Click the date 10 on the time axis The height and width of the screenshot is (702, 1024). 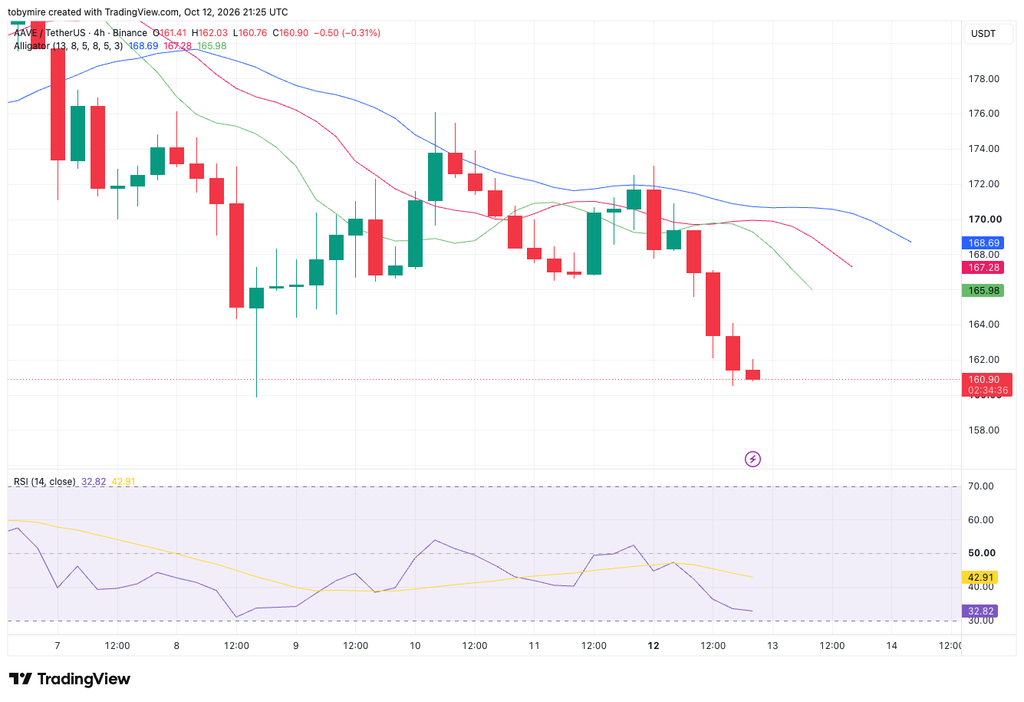[415, 645]
